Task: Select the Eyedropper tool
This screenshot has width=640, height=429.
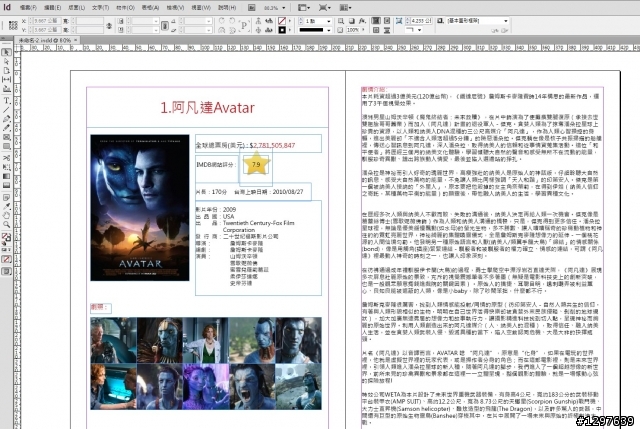Action: (7, 207)
